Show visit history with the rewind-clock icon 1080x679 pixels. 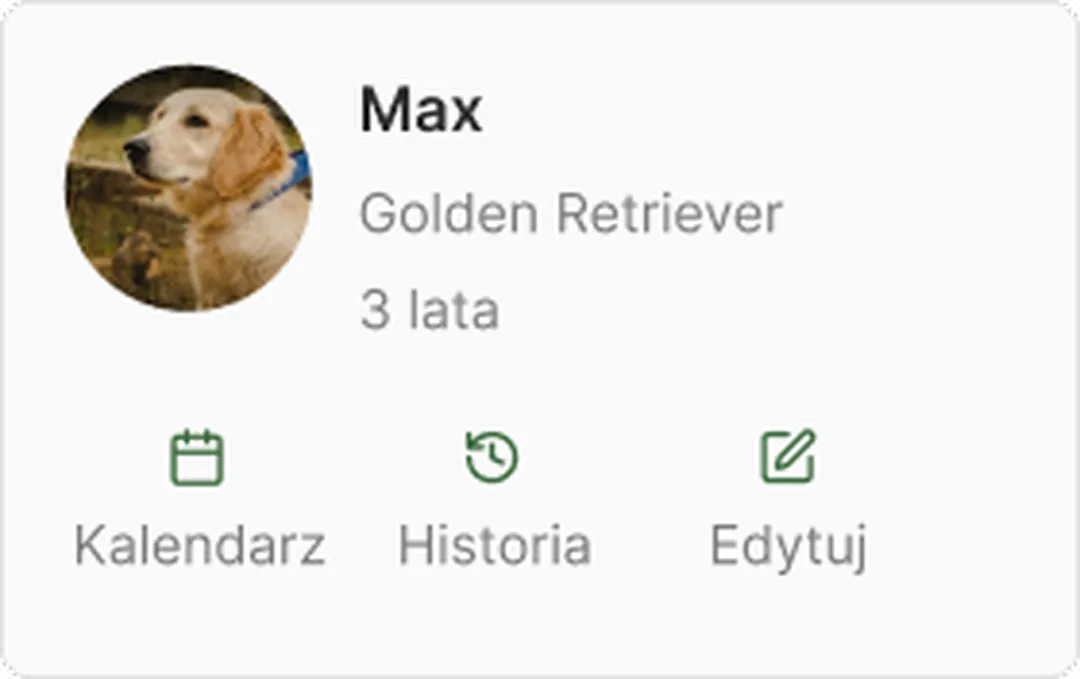coord(492,457)
